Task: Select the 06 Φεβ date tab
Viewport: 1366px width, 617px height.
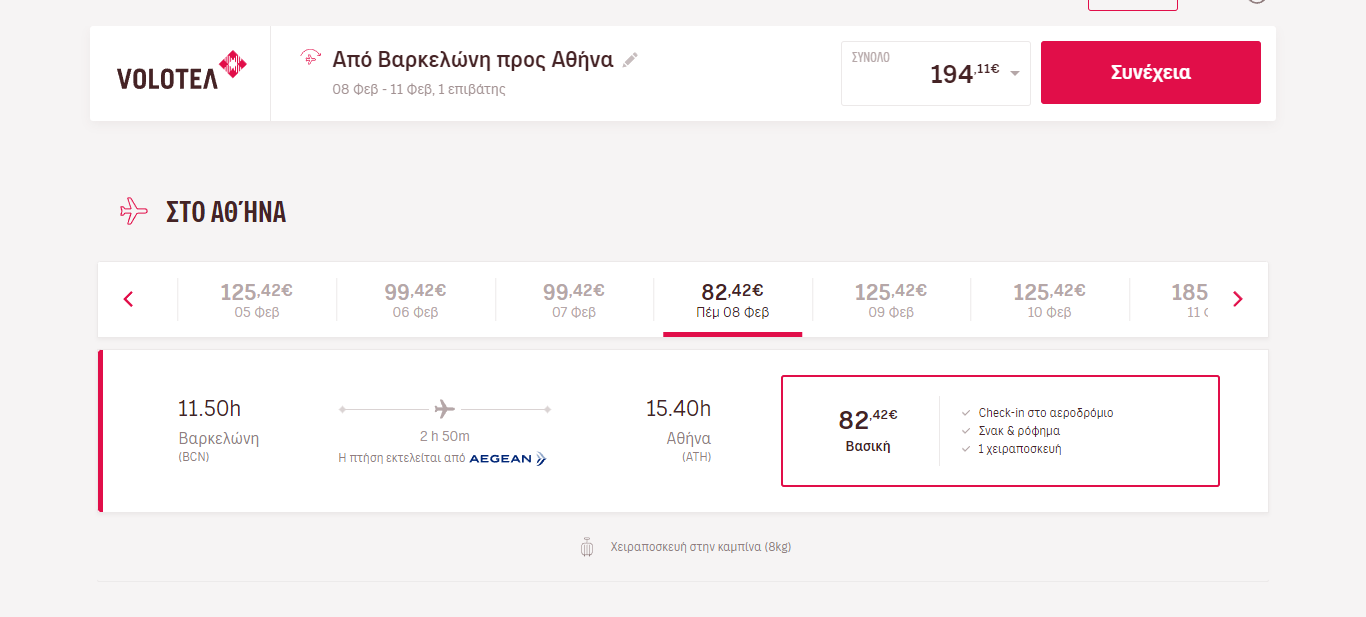Action: point(415,299)
